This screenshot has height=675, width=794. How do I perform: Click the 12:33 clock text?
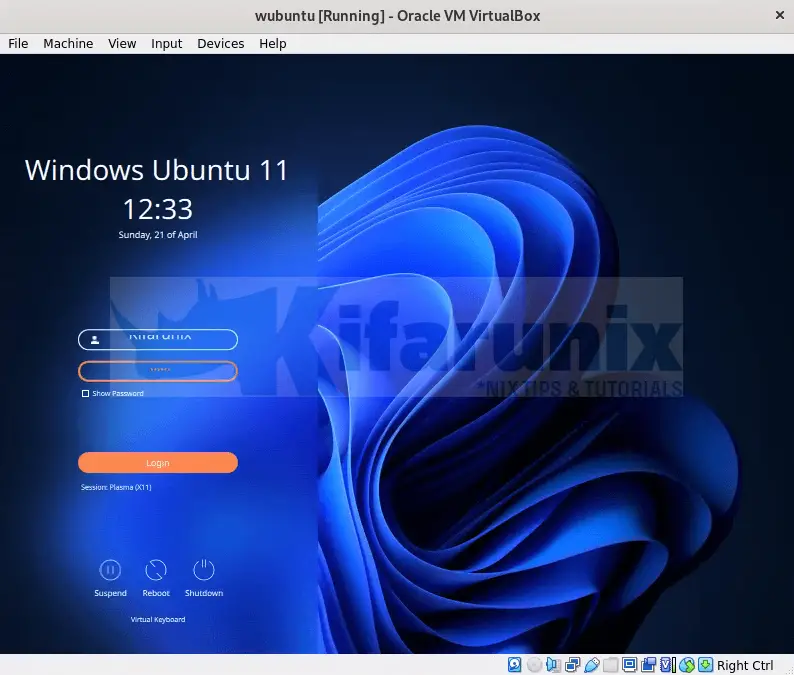click(x=158, y=209)
